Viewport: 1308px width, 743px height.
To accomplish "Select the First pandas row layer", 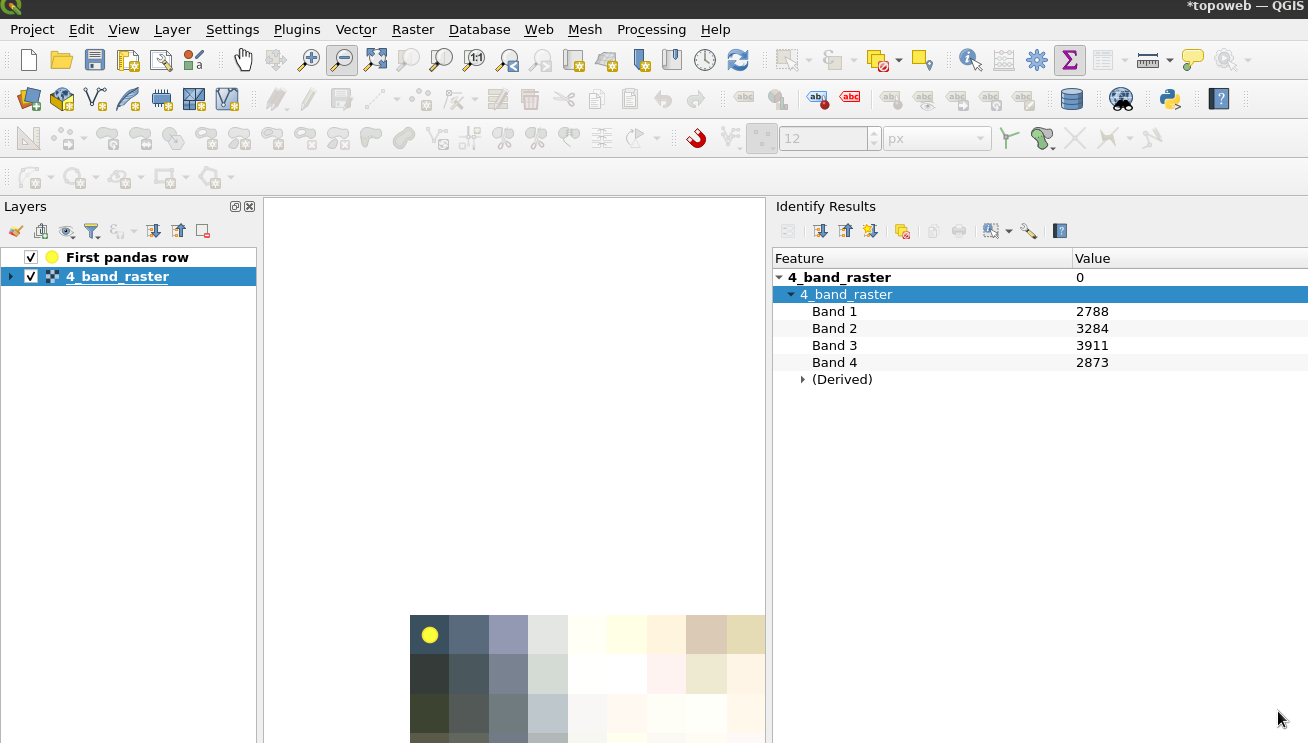I will coord(127,257).
